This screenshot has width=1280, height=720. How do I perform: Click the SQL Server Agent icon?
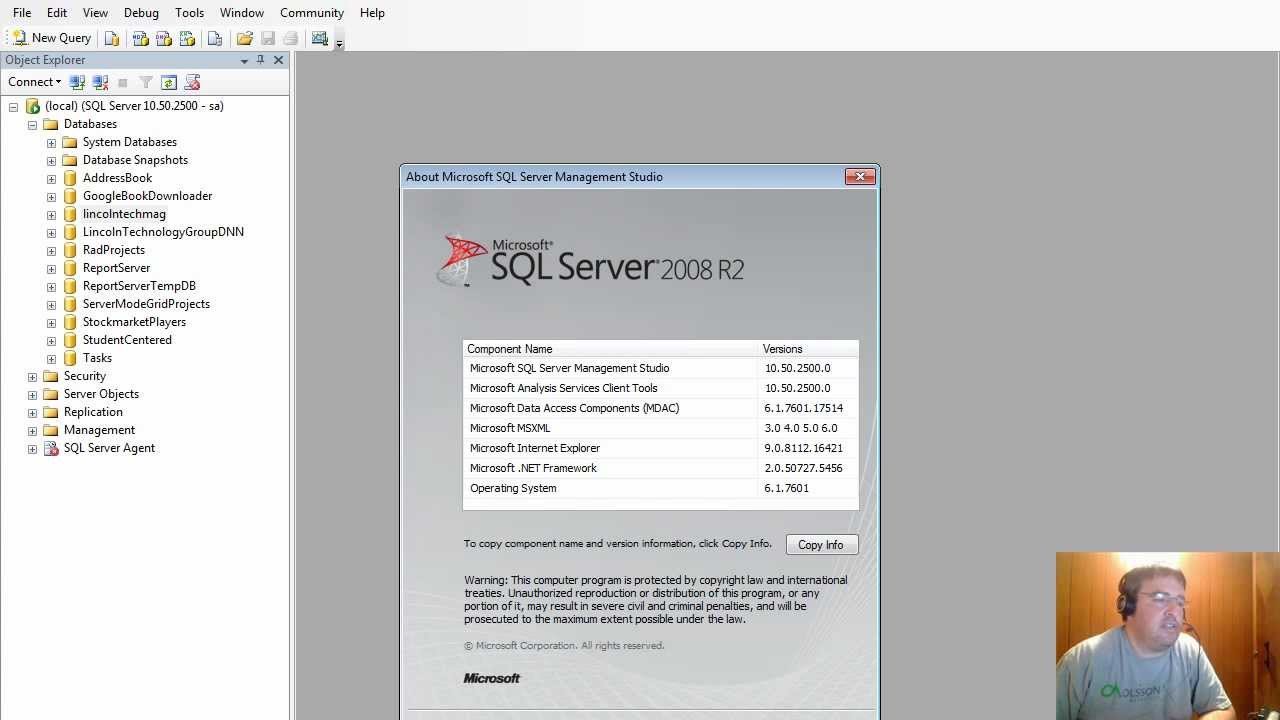pos(51,448)
